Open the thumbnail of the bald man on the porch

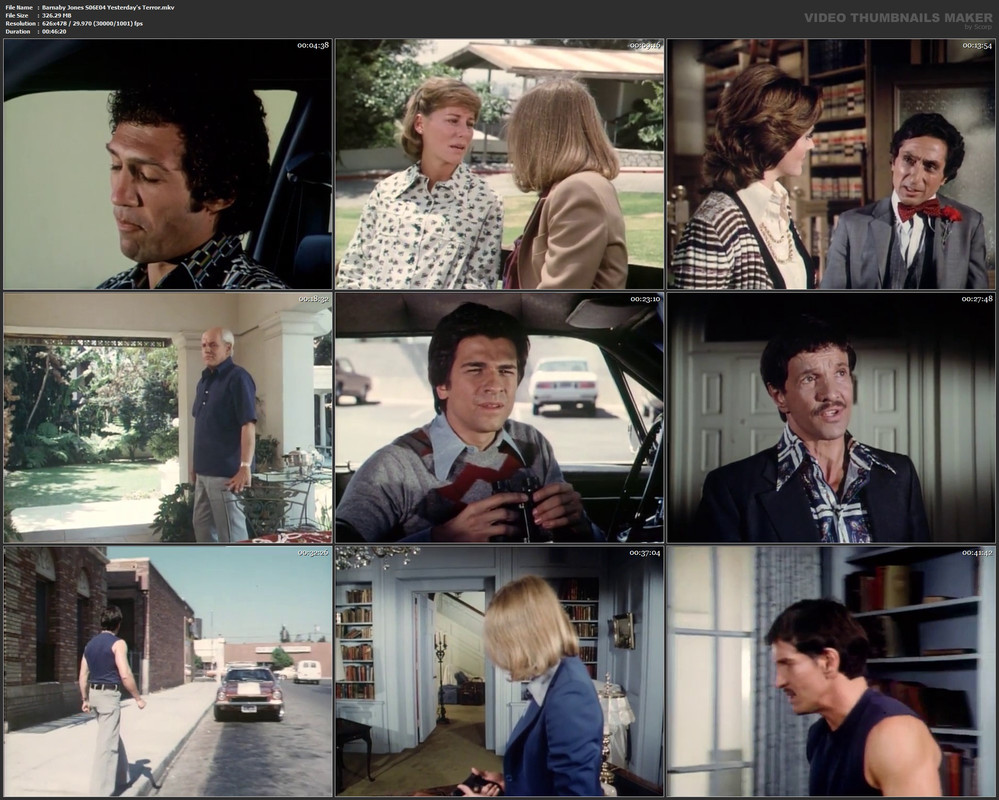168,417
